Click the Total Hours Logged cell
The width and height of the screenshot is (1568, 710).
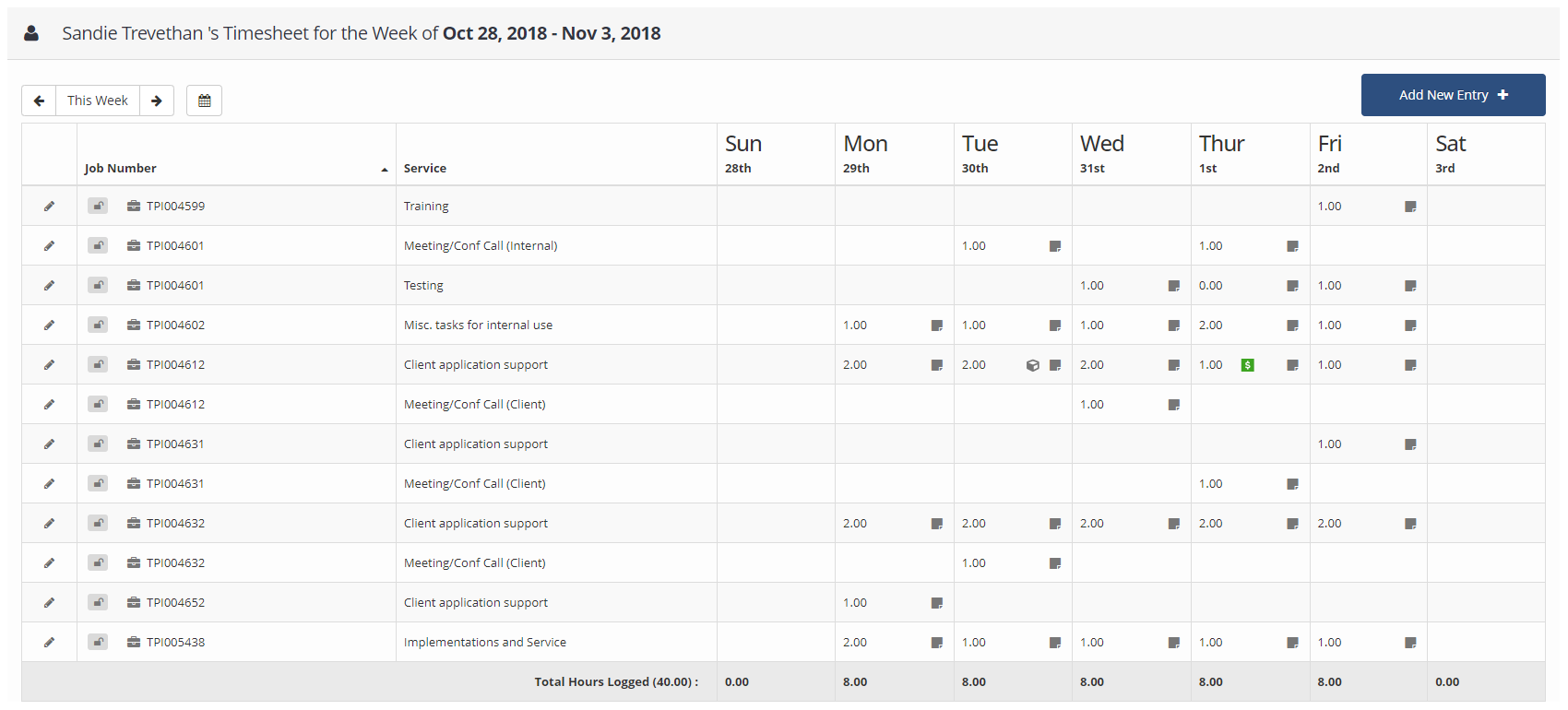[616, 681]
